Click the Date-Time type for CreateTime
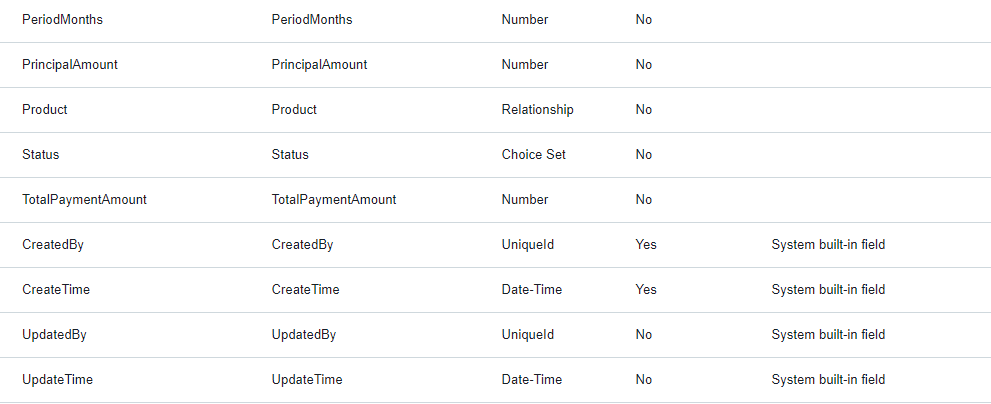Screen dimensions: 991x404 [531, 290]
